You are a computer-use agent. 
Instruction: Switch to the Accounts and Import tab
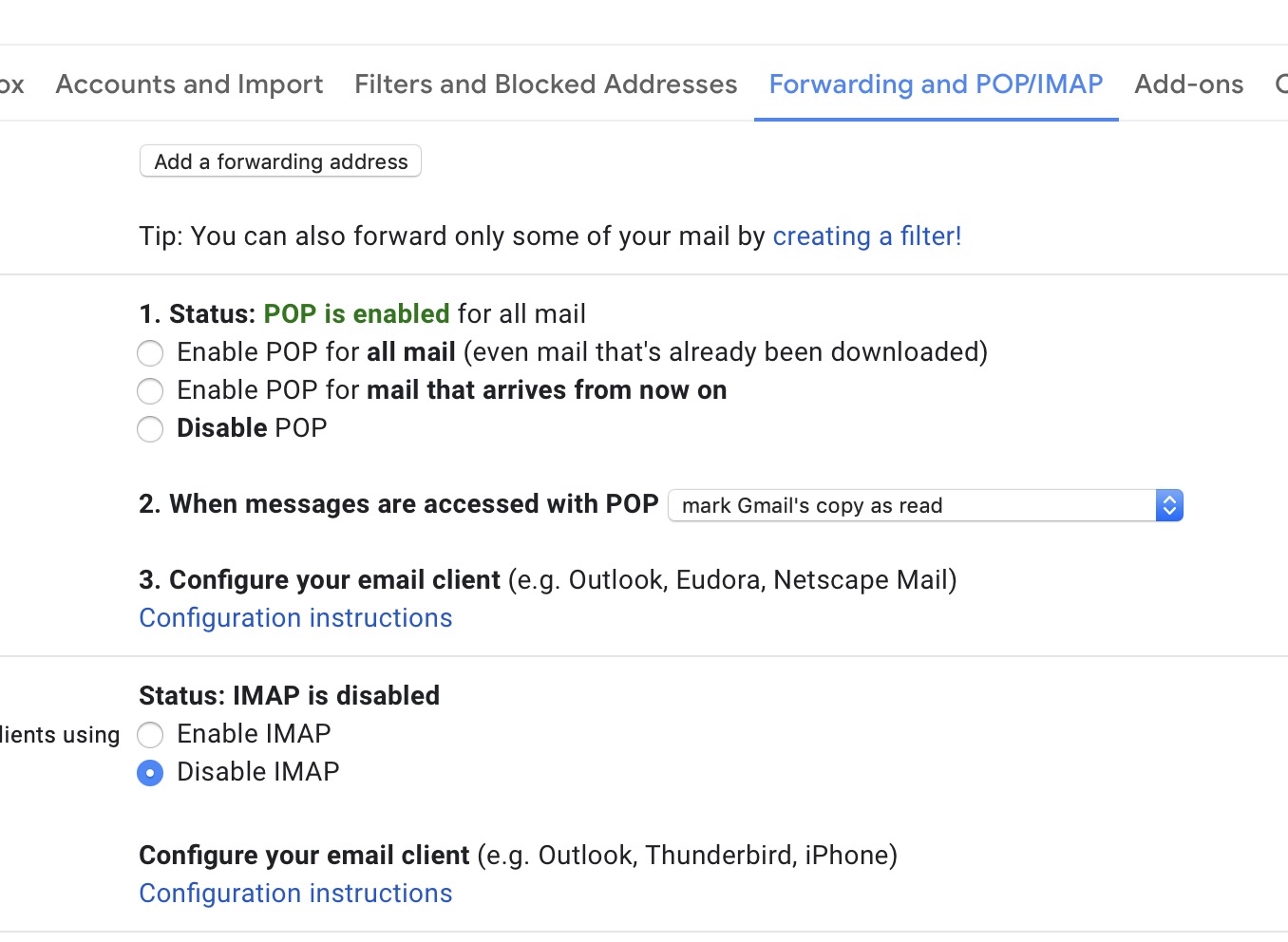(189, 84)
